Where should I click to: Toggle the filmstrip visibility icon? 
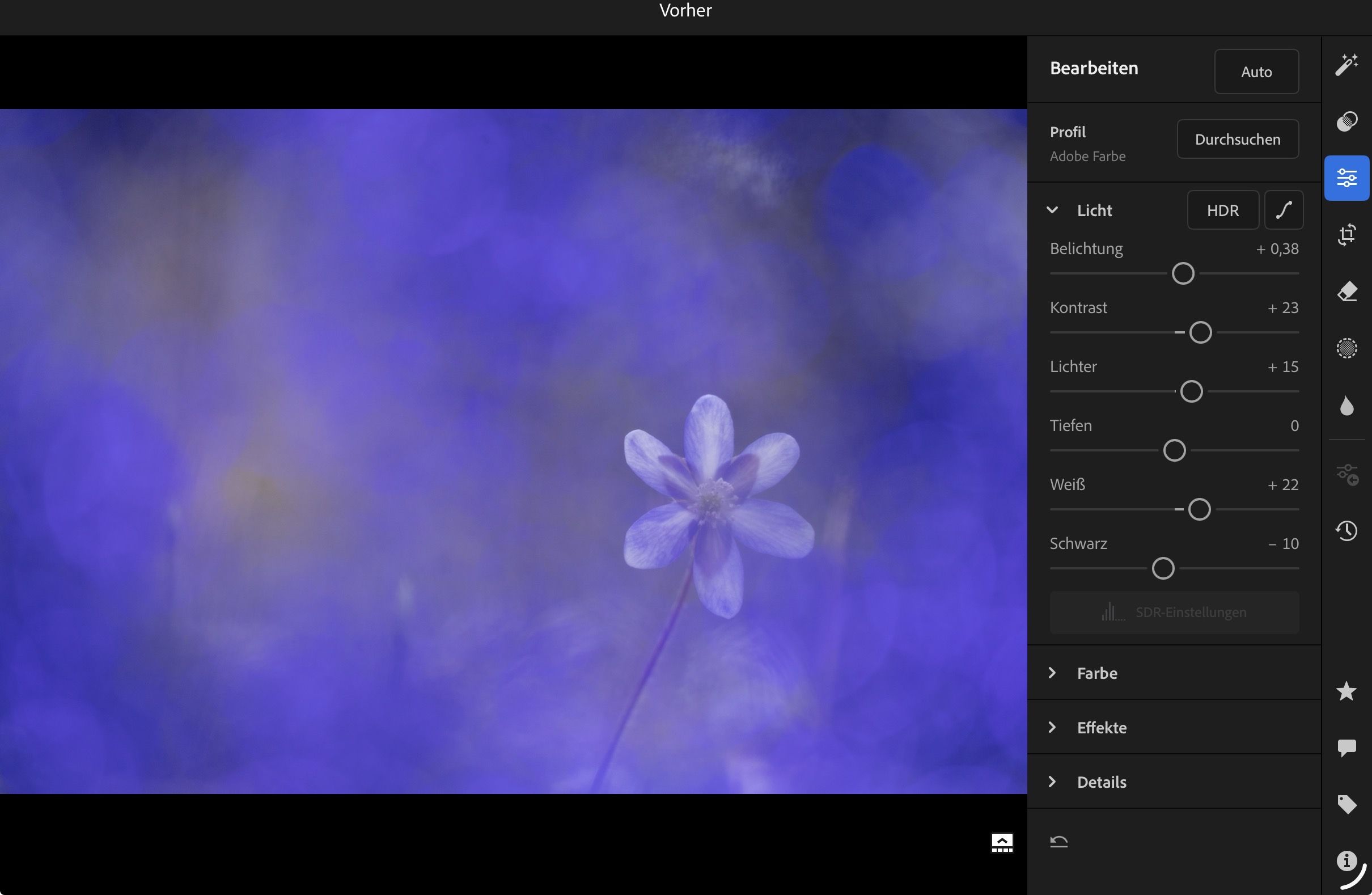click(1002, 842)
